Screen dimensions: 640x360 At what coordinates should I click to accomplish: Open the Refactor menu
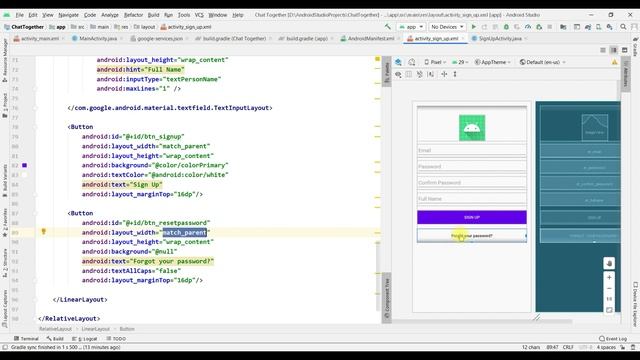coord(133,15)
